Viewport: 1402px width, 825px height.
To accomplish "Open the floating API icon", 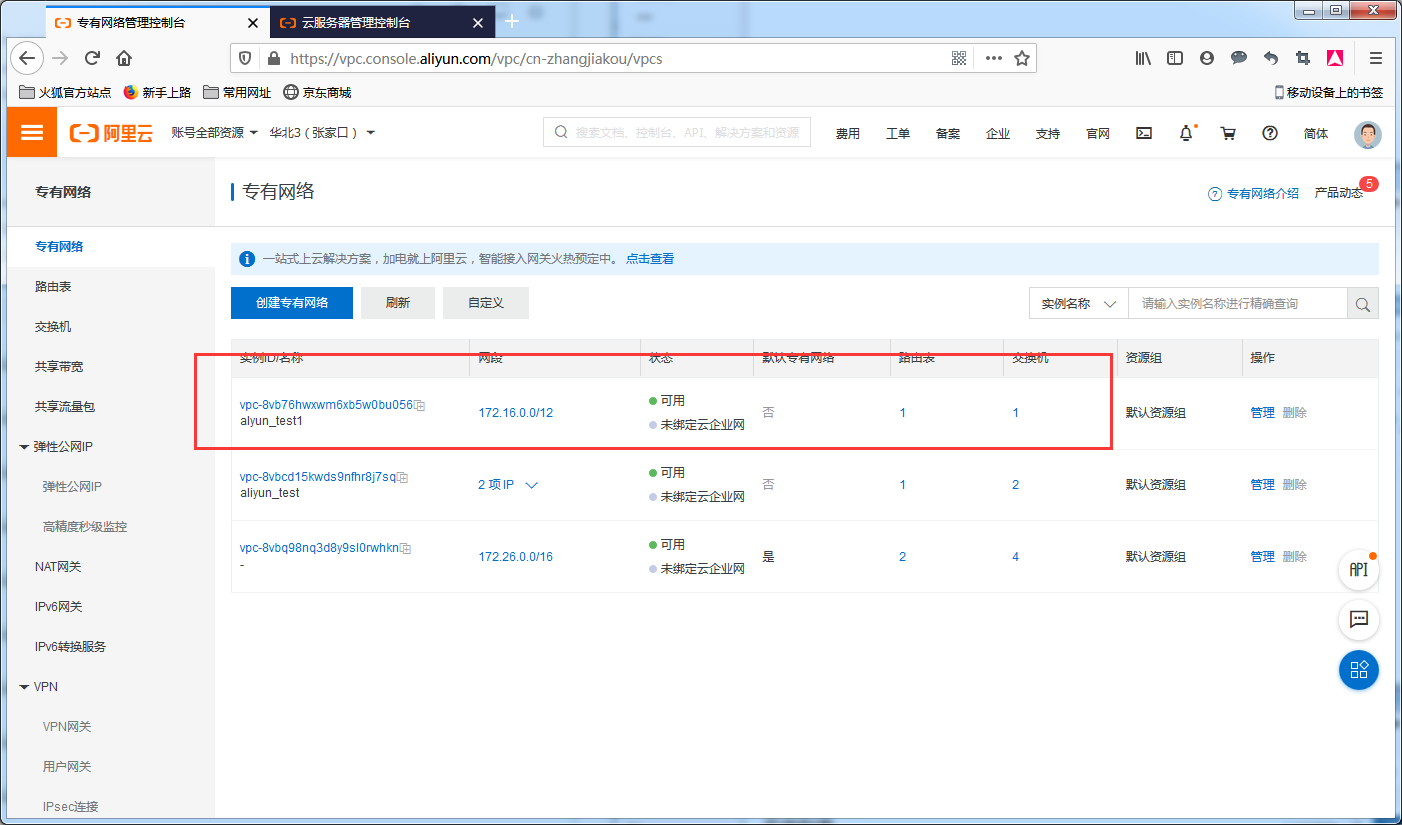I will tap(1358, 570).
